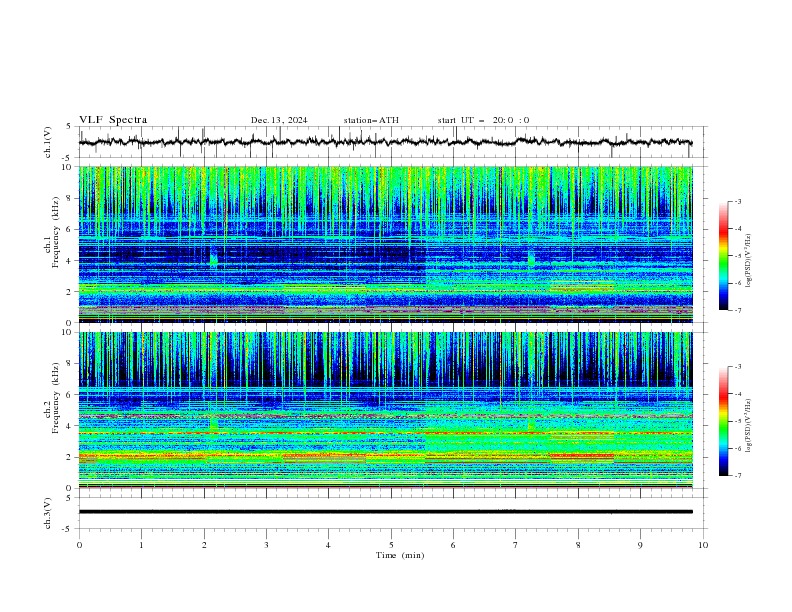Click the time axis tick label "8"

(x=578, y=545)
